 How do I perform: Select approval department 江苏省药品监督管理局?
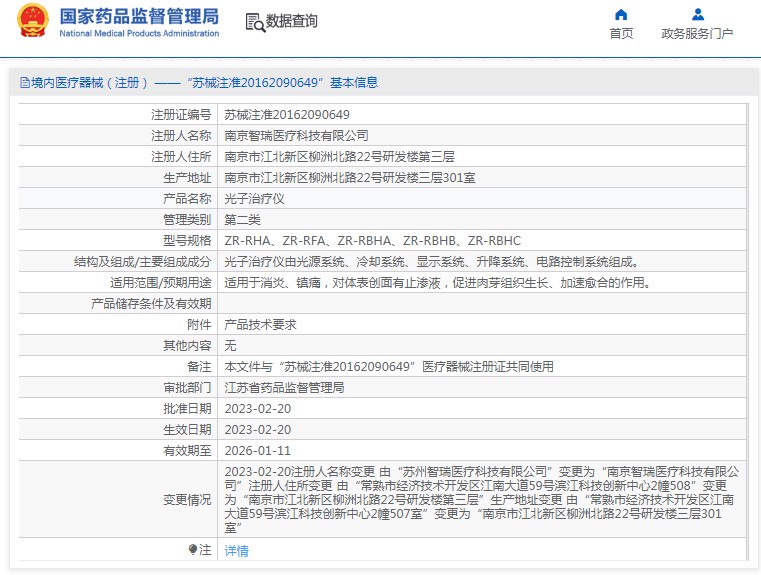coord(284,388)
